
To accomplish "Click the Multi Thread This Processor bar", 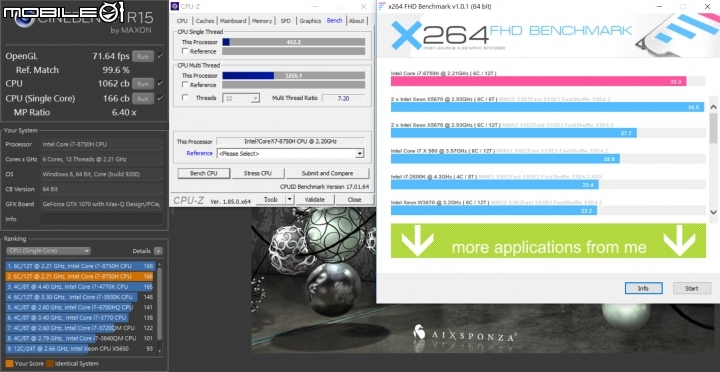I will click(294, 76).
